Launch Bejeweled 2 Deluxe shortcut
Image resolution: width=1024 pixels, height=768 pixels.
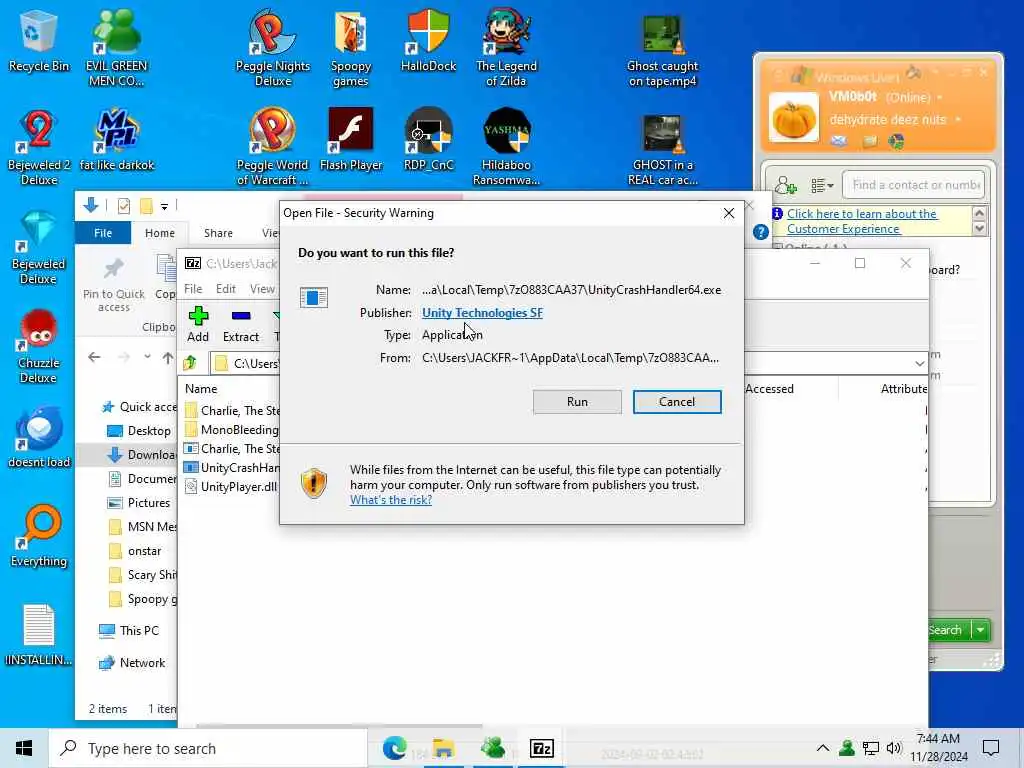click(39, 147)
